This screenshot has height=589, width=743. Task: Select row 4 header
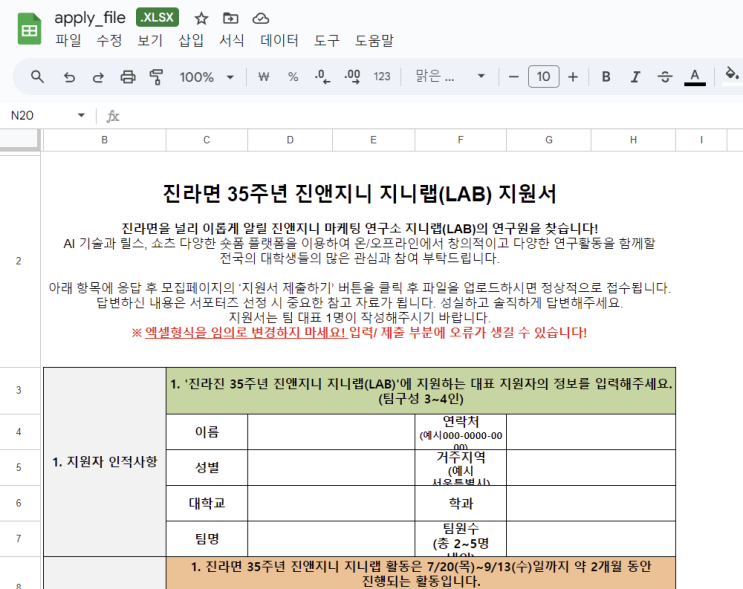[x=19, y=432]
